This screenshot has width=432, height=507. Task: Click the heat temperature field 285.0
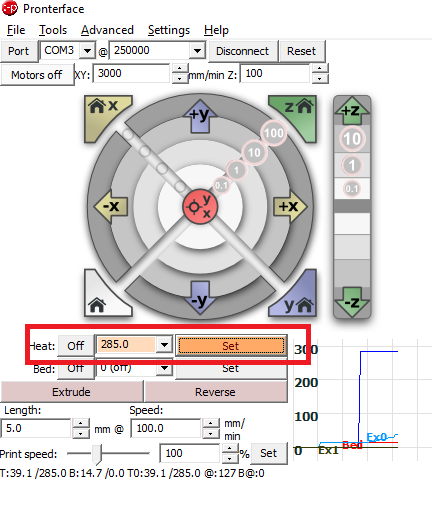tap(126, 344)
